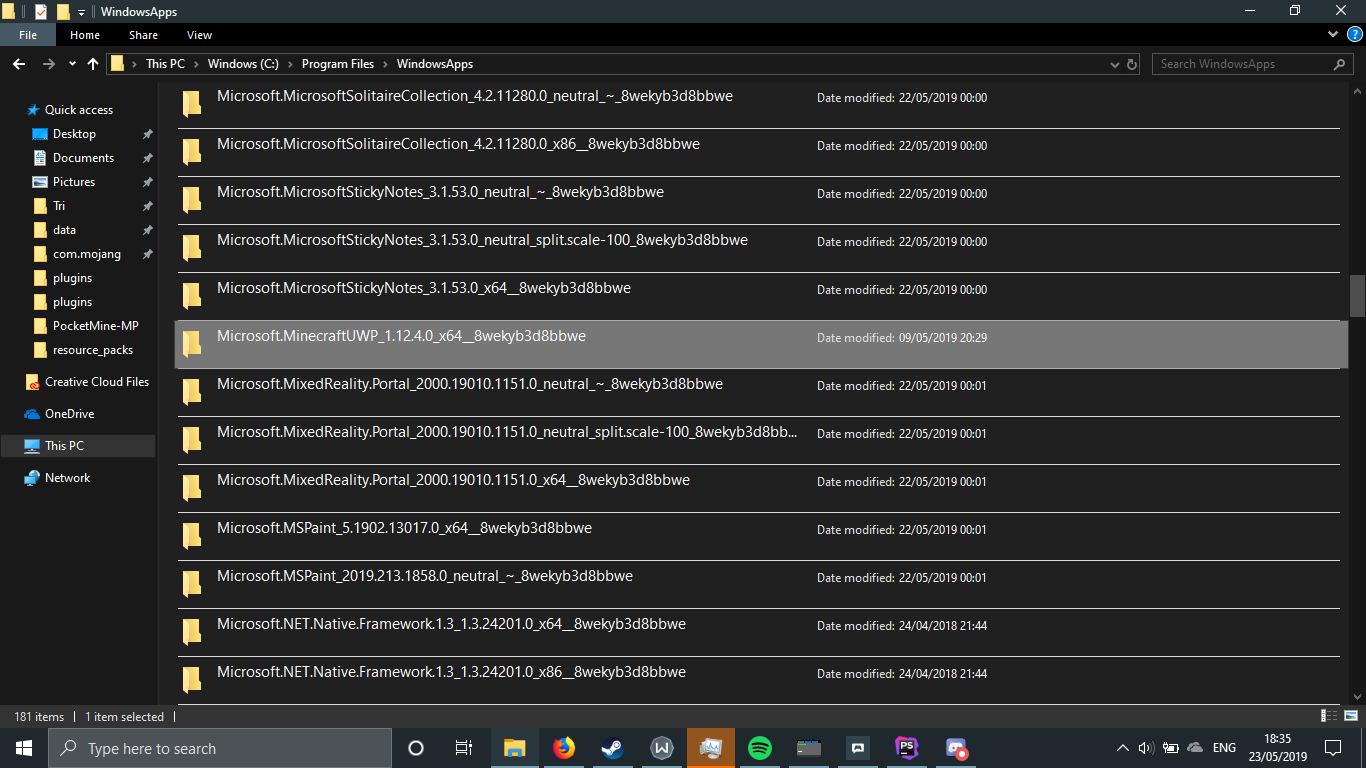Open the Customize Quick Access Toolbar dropdown
The height and width of the screenshot is (768, 1366).
point(82,12)
